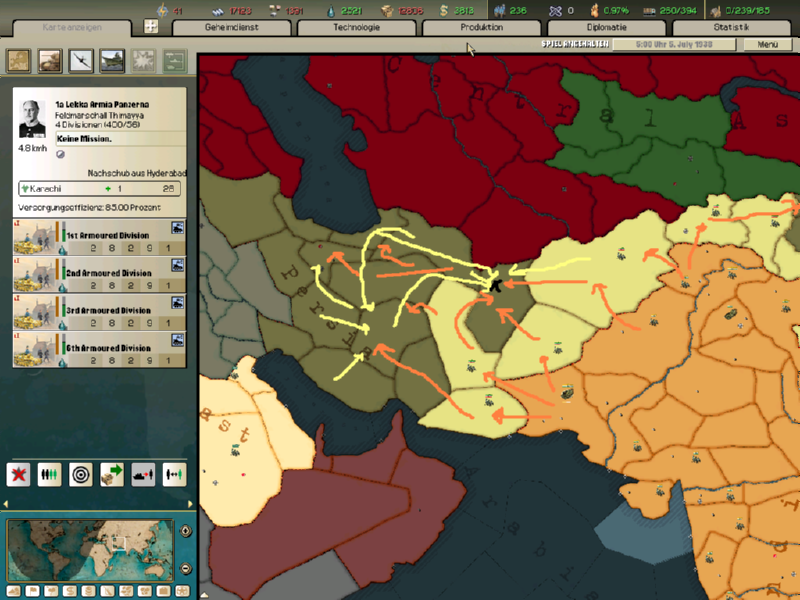Click the Nachschub aus Hyderabad text

pos(137,173)
